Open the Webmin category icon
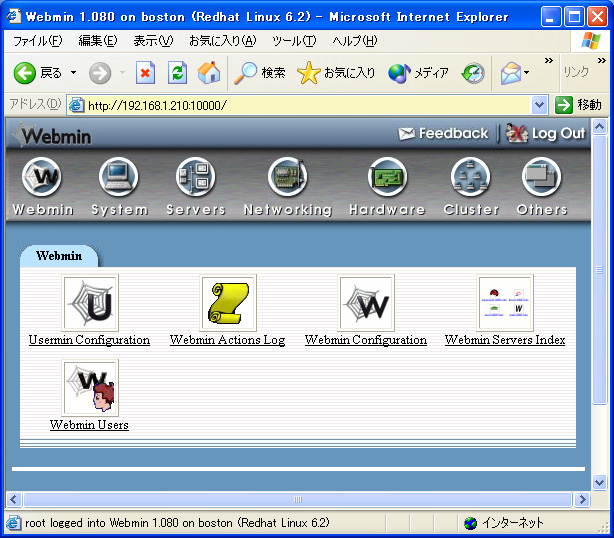This screenshot has width=614, height=538. 42,177
